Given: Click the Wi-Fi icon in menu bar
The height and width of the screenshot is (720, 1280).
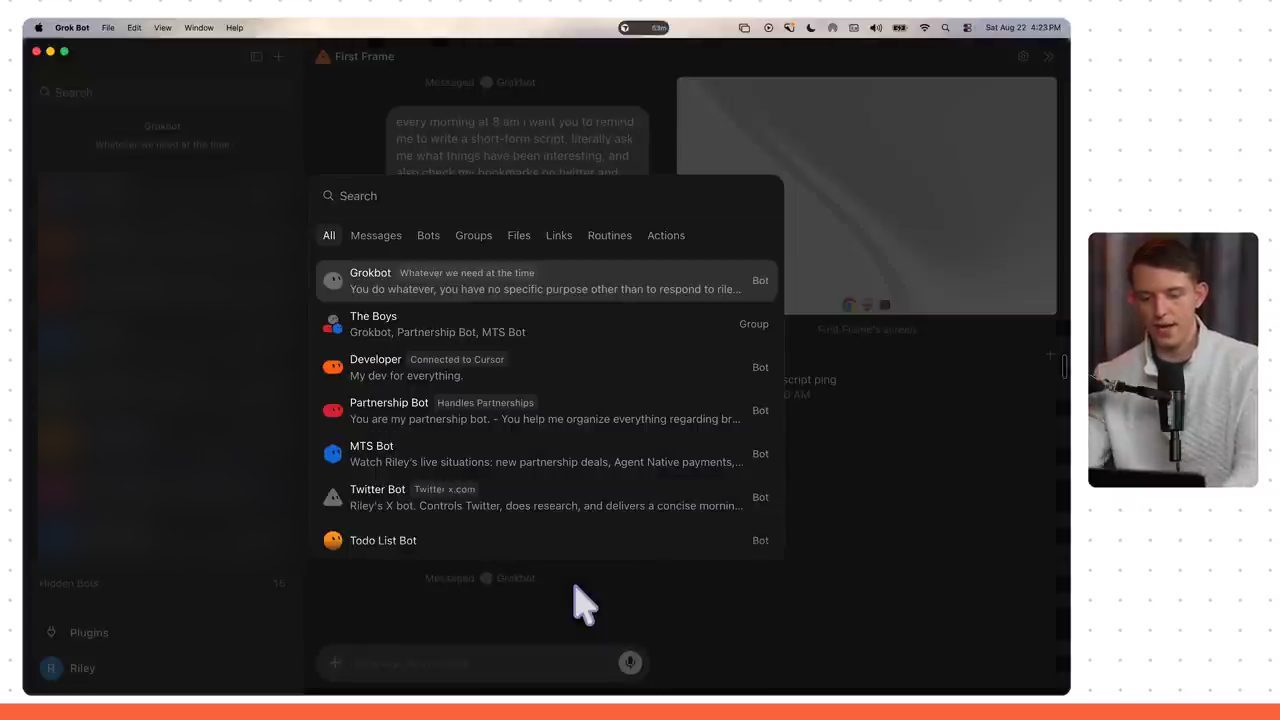Looking at the screenshot, I should (x=924, y=28).
